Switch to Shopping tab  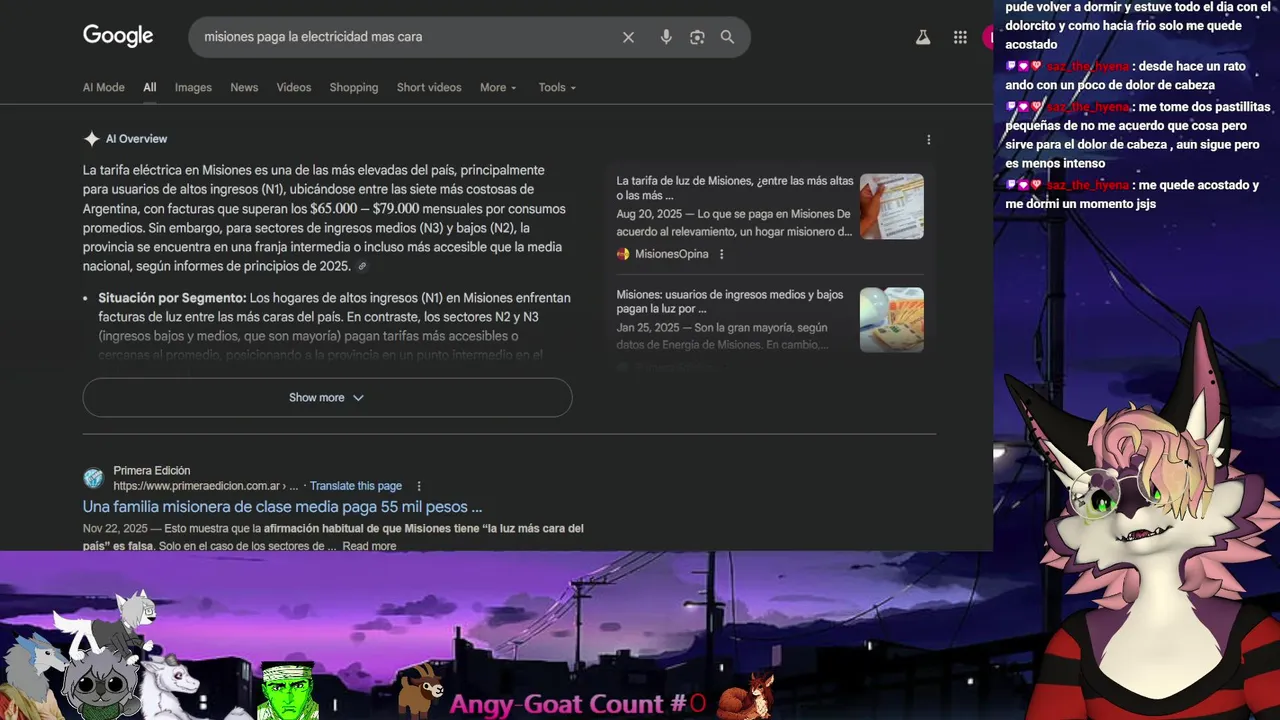tap(354, 87)
